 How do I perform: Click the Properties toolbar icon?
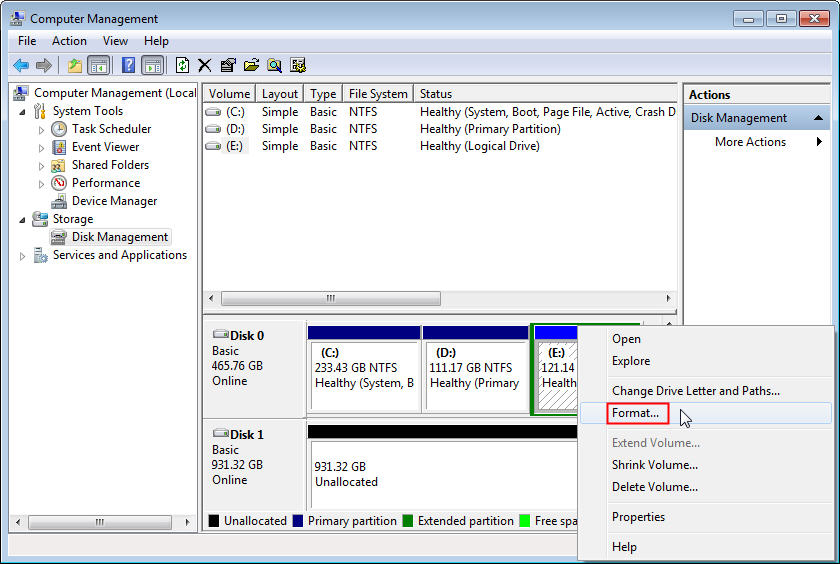(228, 65)
